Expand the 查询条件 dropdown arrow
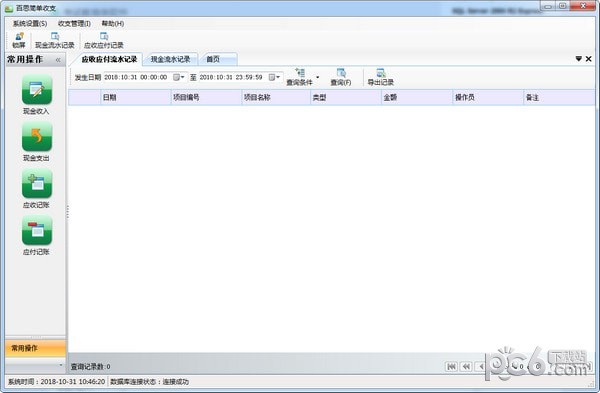The height and width of the screenshot is (393, 600). pos(317,77)
